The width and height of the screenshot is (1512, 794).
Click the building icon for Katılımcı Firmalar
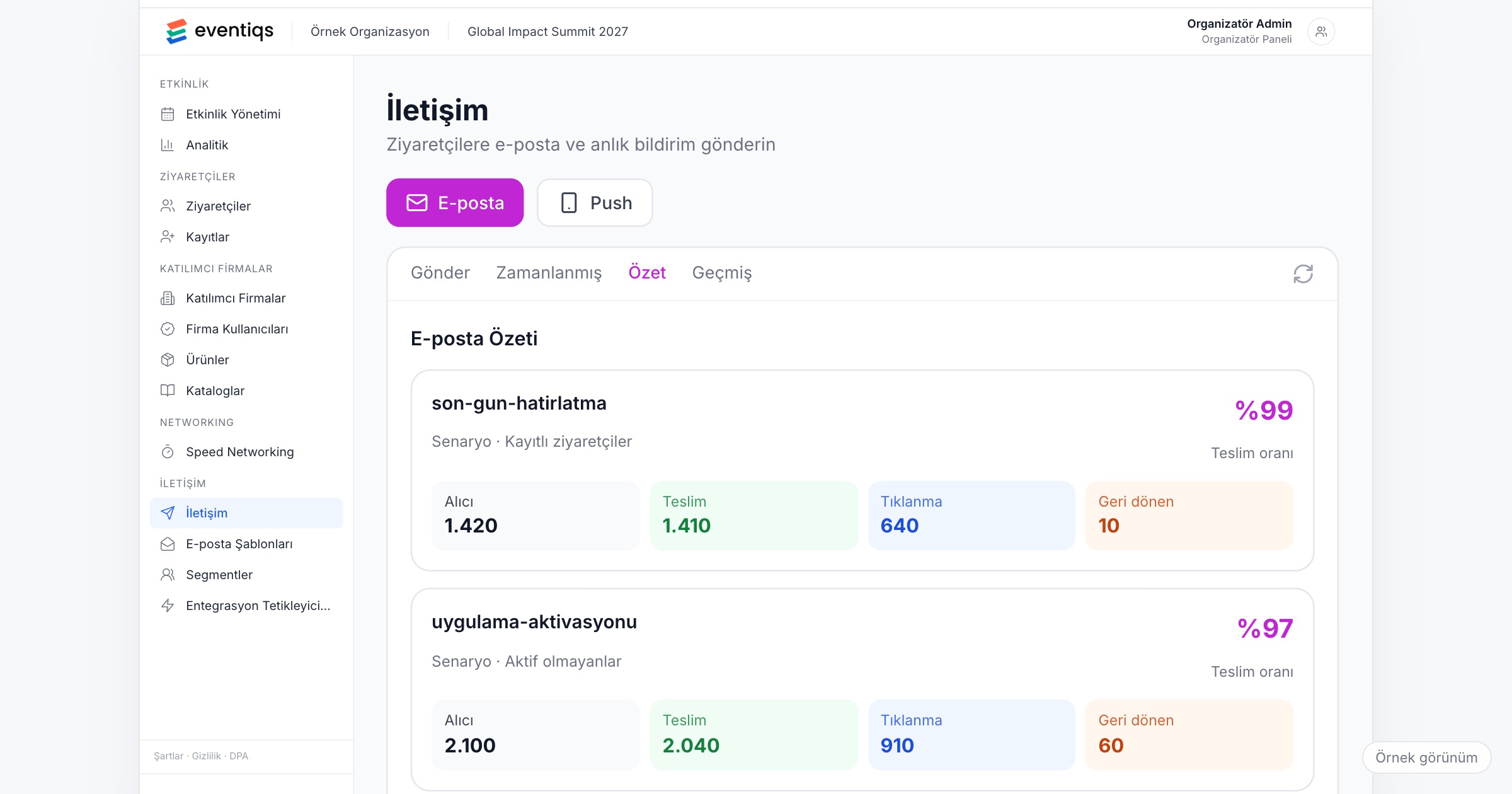[168, 298]
